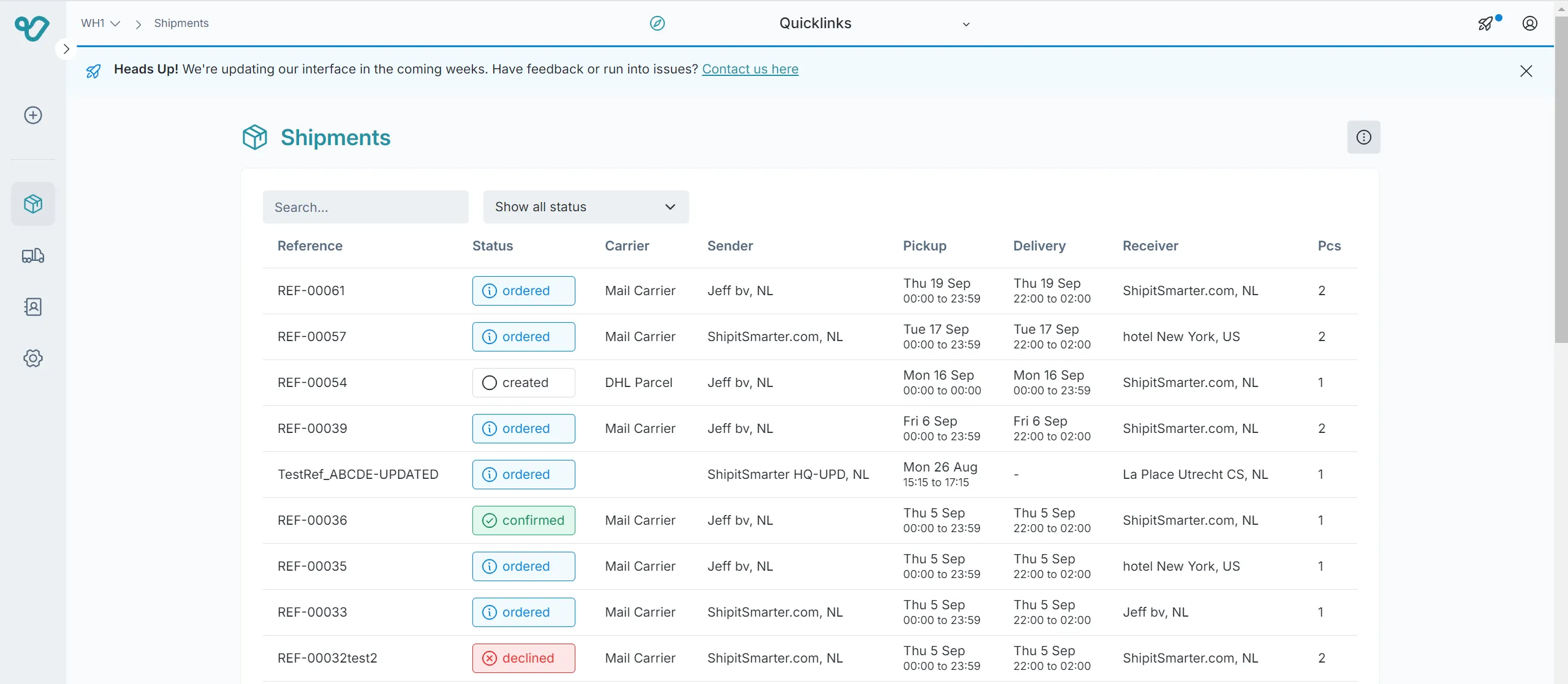Open the truck carriers icon in sidebar
This screenshot has width=1568, height=684.
point(33,255)
